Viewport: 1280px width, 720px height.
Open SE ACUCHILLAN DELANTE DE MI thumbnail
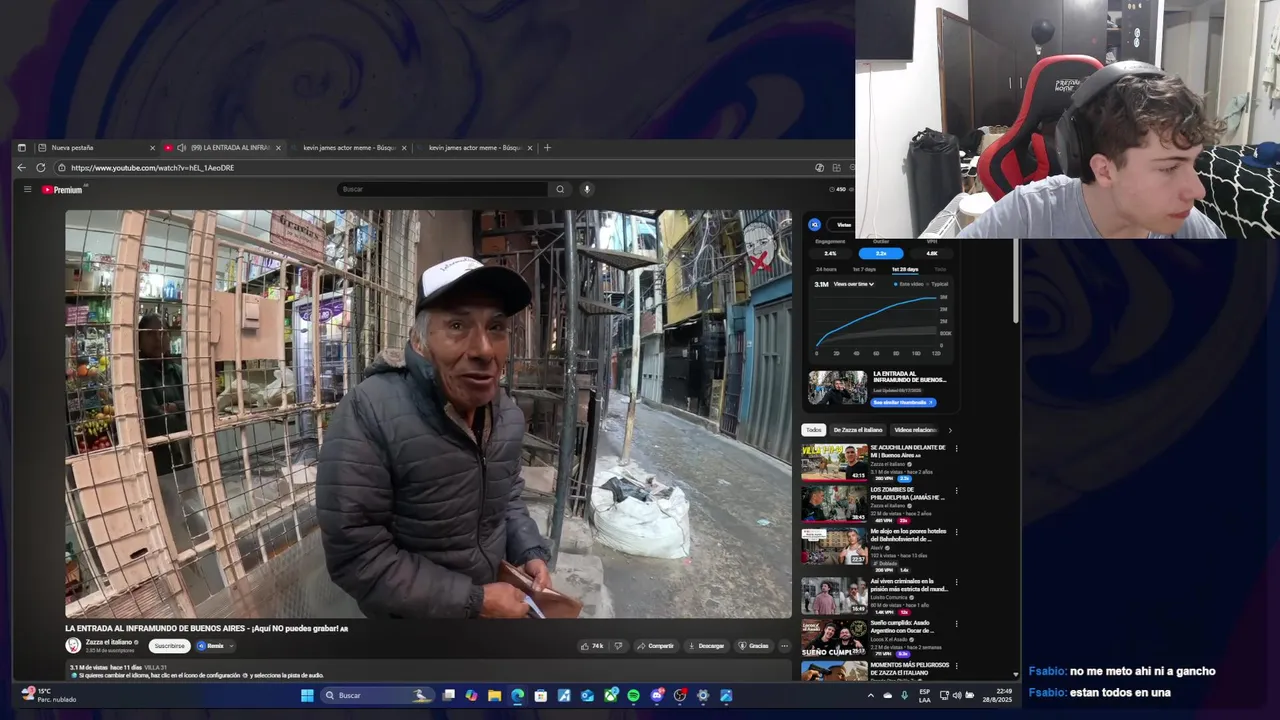click(834, 462)
